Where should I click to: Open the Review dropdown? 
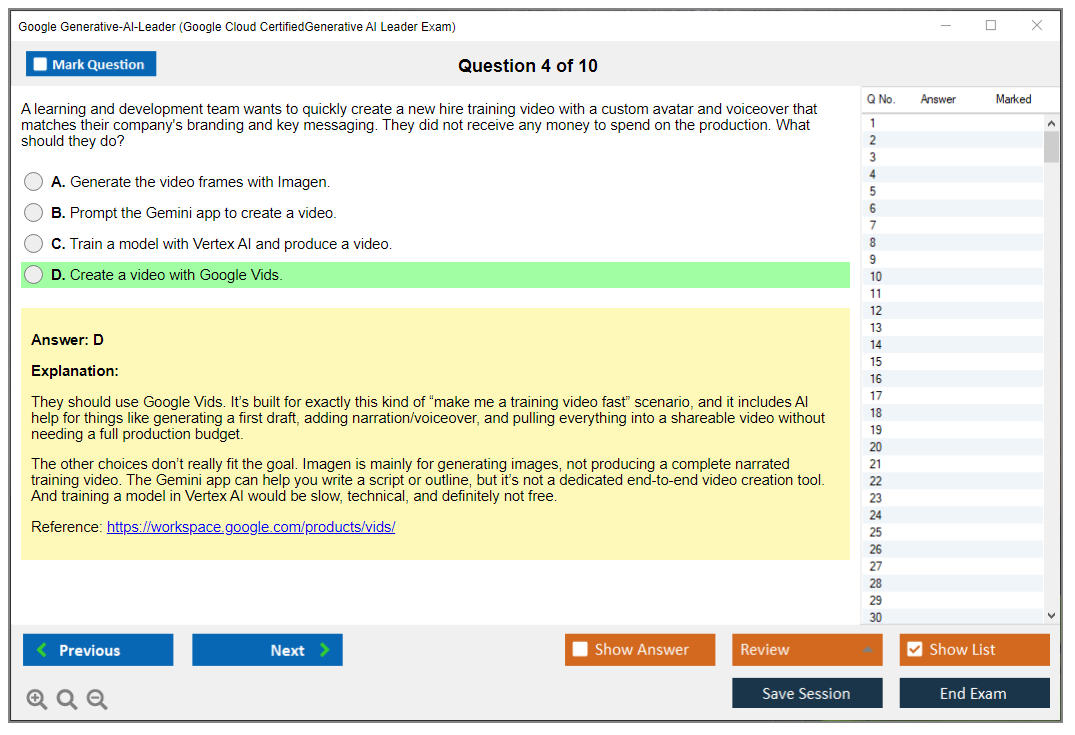(807, 649)
